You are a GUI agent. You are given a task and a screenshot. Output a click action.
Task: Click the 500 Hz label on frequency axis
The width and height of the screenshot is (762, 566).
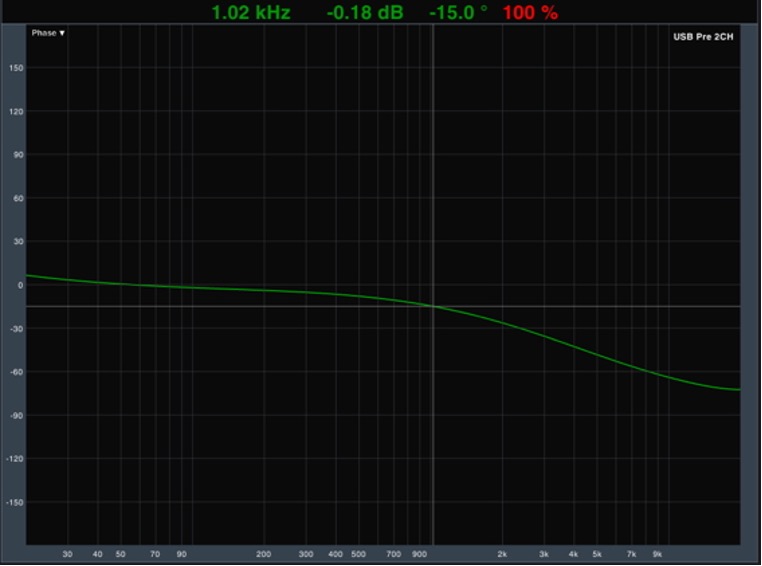pos(358,554)
